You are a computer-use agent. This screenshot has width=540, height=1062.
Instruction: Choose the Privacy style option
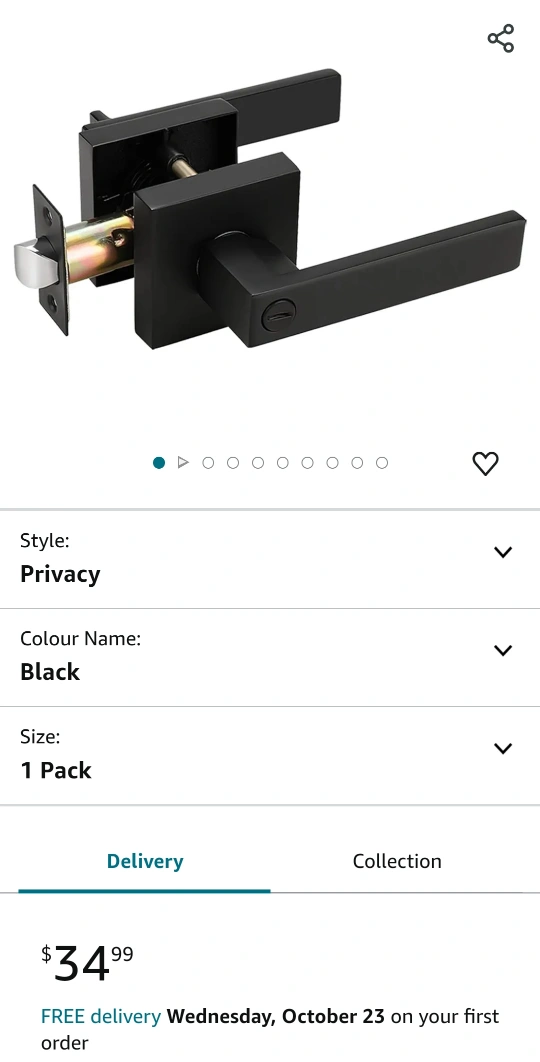(60, 574)
